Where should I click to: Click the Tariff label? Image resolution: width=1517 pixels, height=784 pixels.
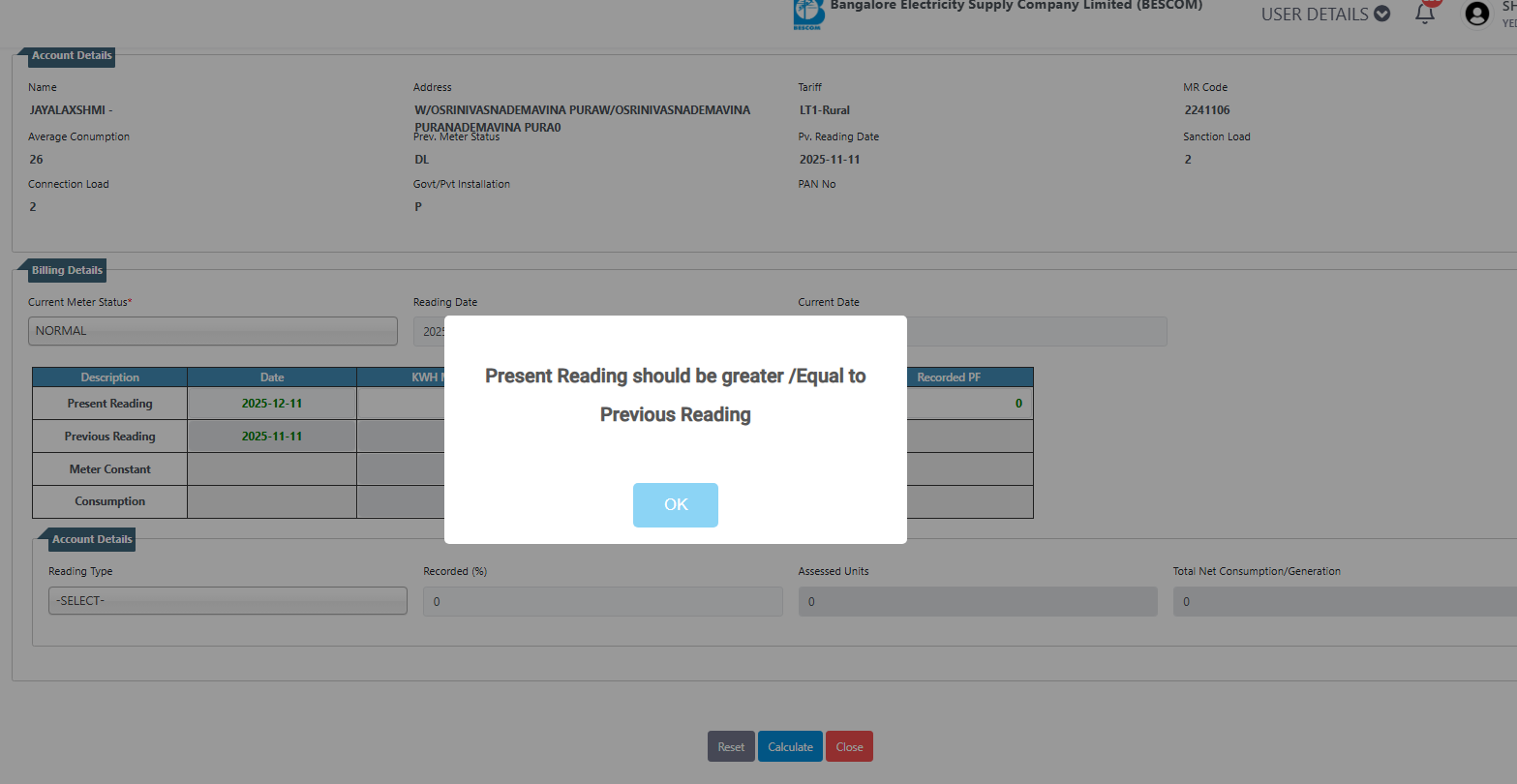tap(810, 87)
